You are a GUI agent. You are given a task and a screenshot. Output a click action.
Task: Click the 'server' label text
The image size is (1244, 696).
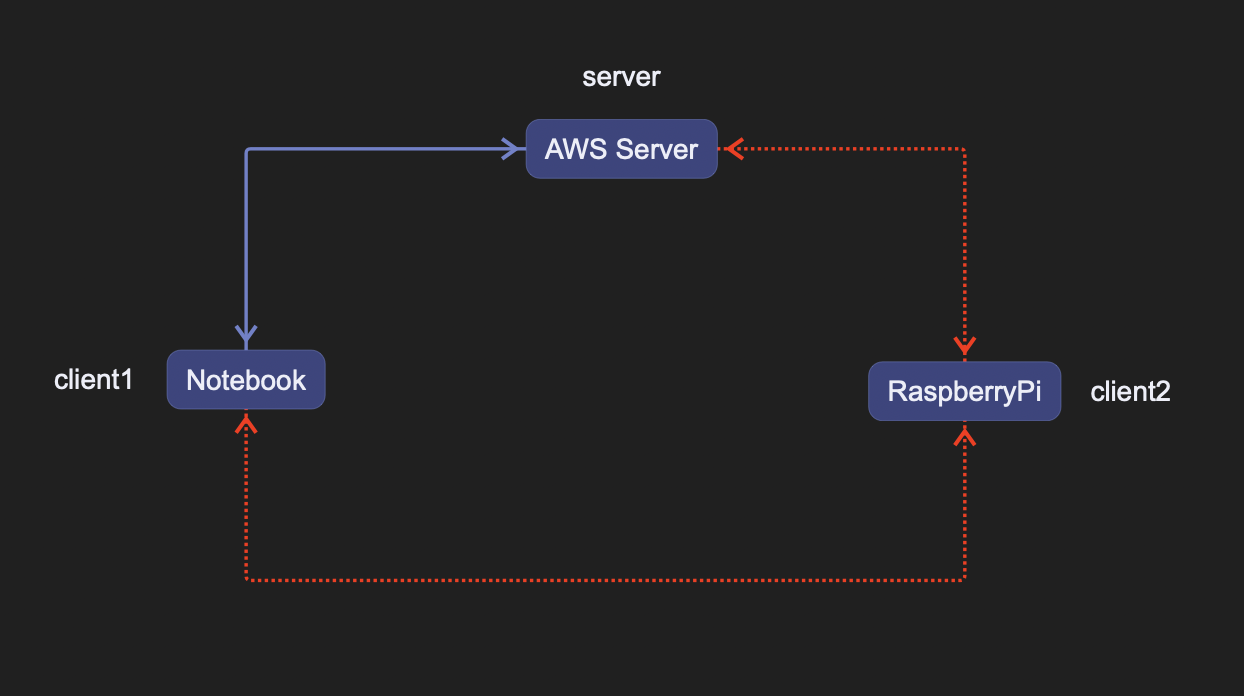[621, 77]
